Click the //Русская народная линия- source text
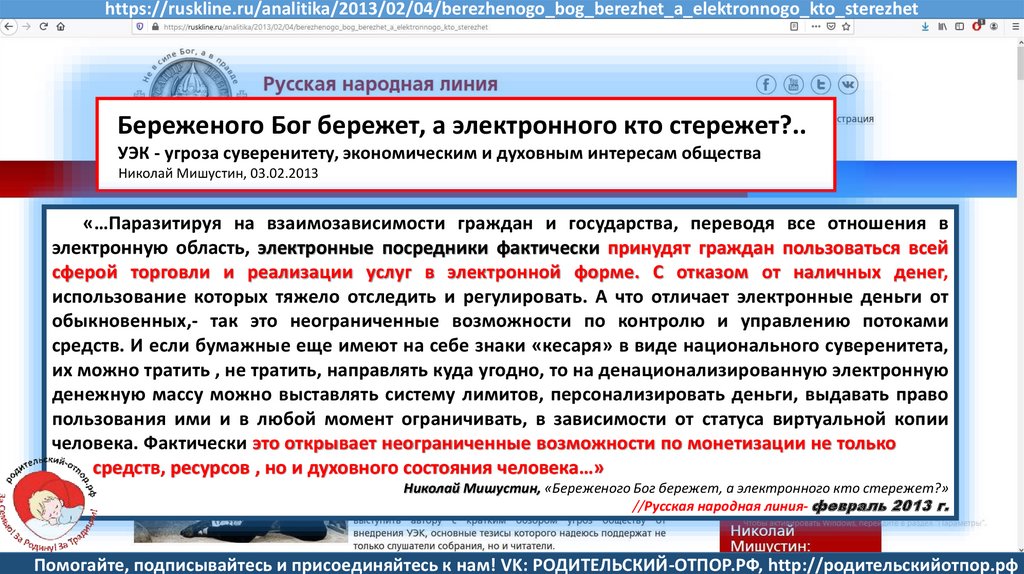 coord(720,507)
